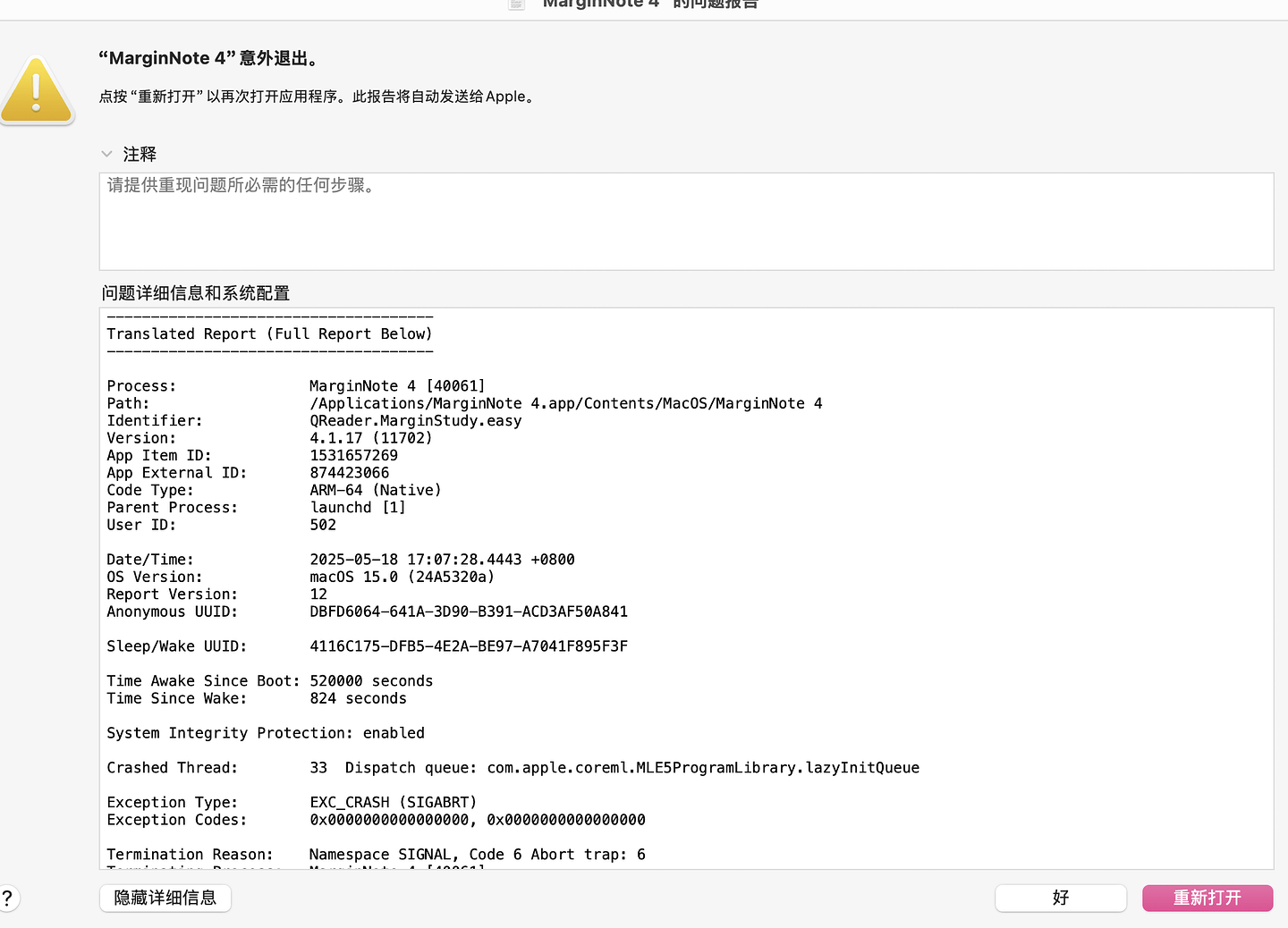The width and height of the screenshot is (1288, 928).
Task: Click the exception codes value
Action: click(478, 820)
